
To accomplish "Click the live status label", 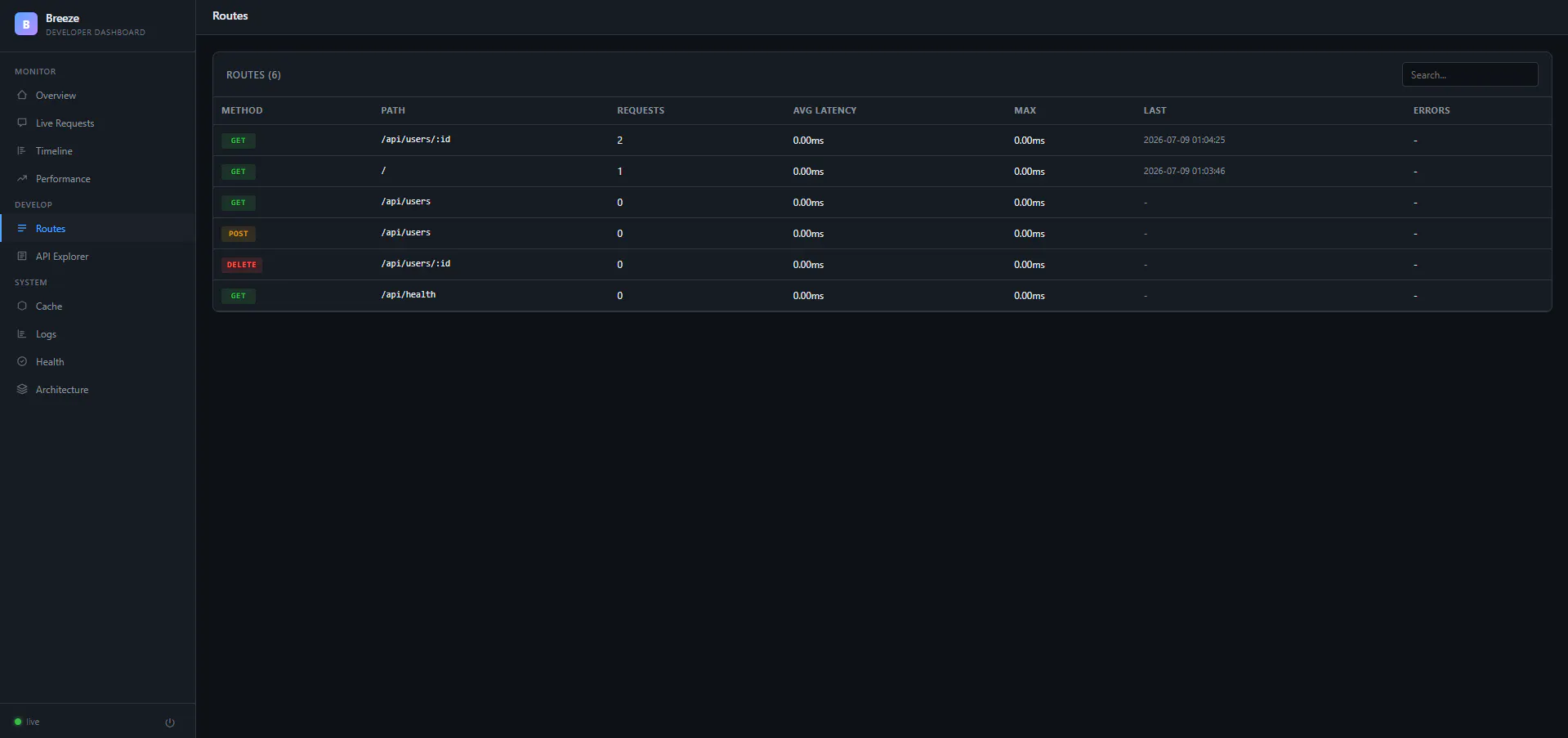I will 33,722.
